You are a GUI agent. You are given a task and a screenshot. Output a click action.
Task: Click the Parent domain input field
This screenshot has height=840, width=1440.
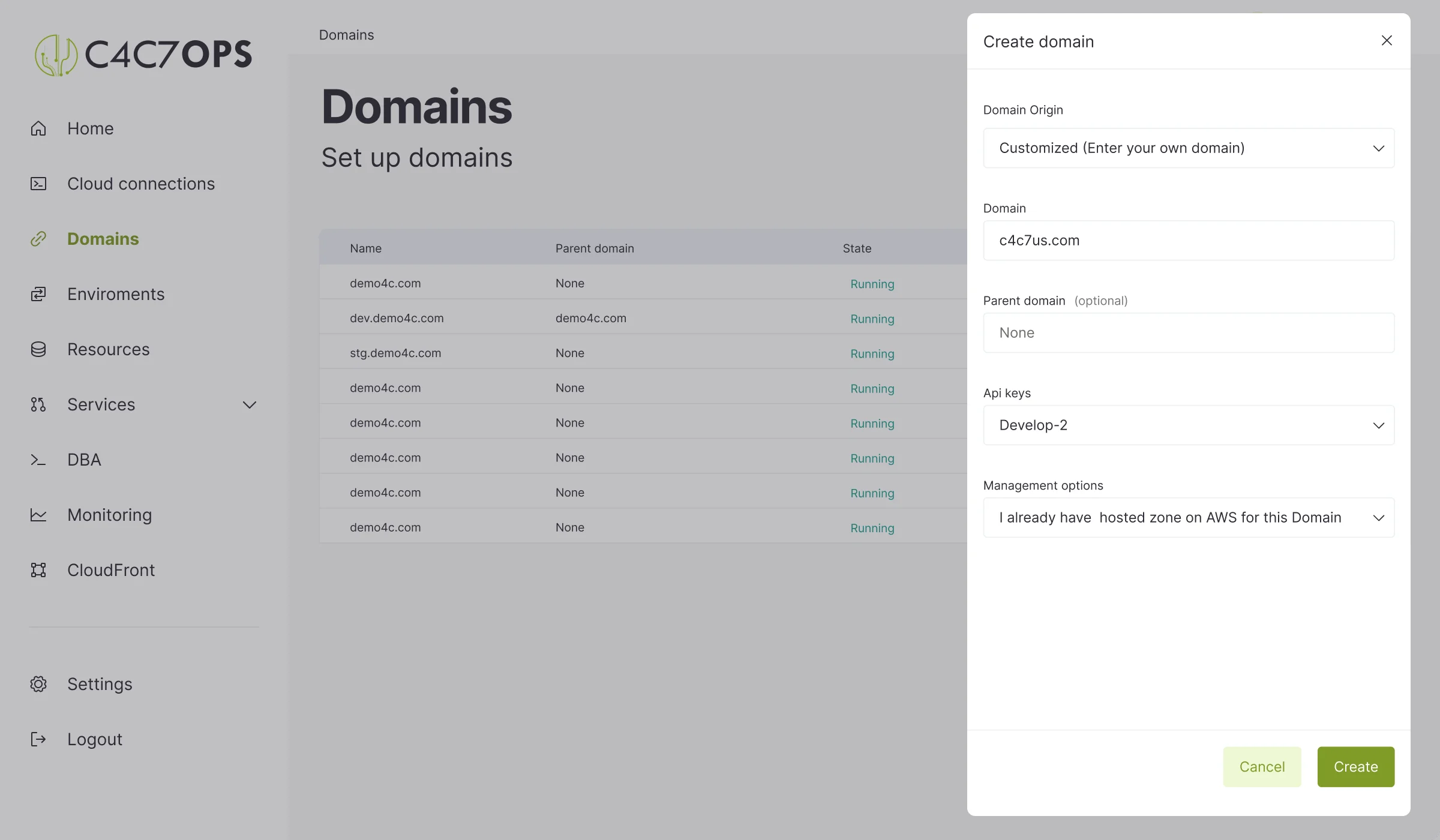pos(1189,332)
